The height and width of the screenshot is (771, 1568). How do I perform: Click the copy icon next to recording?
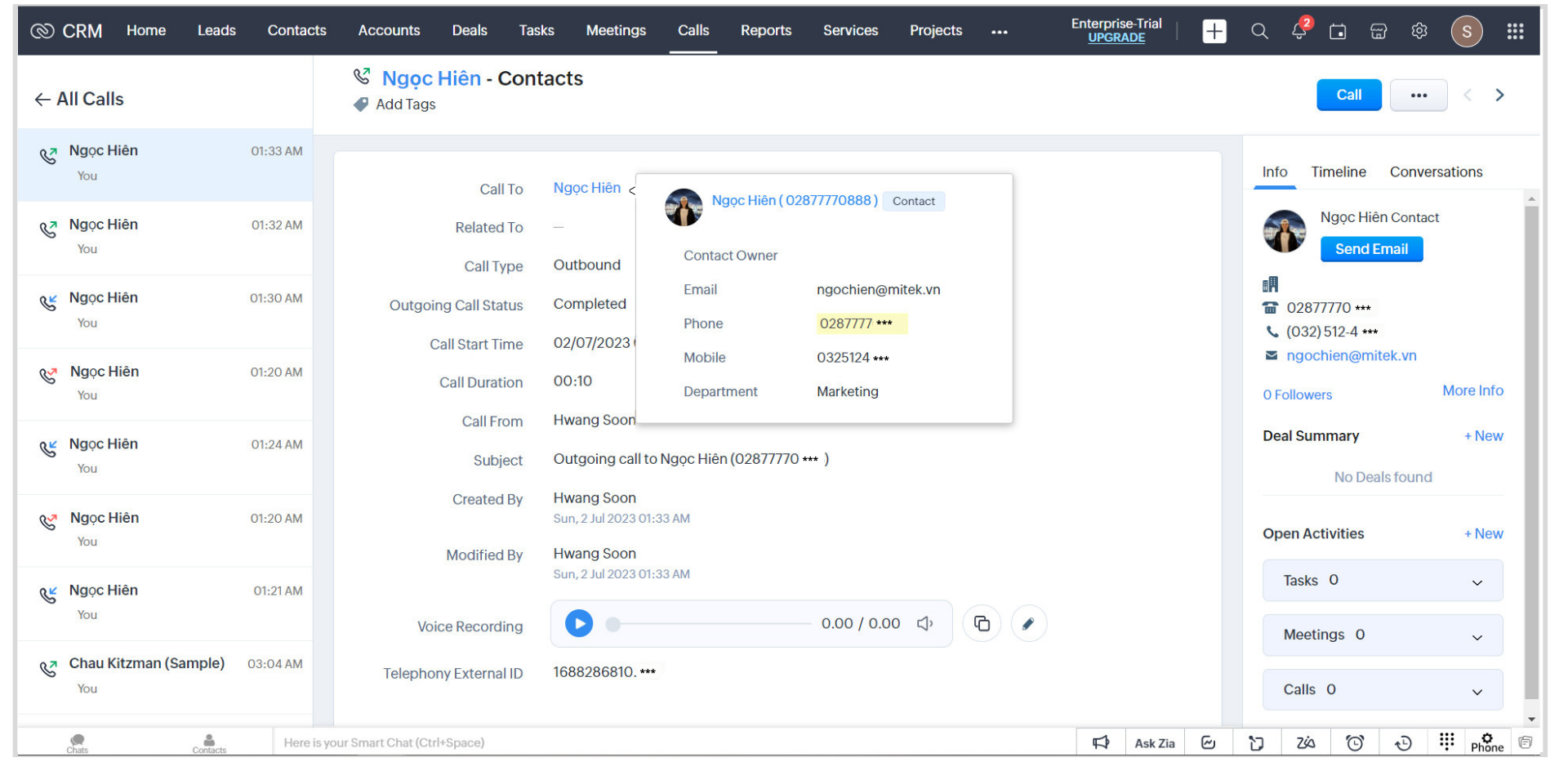(982, 624)
